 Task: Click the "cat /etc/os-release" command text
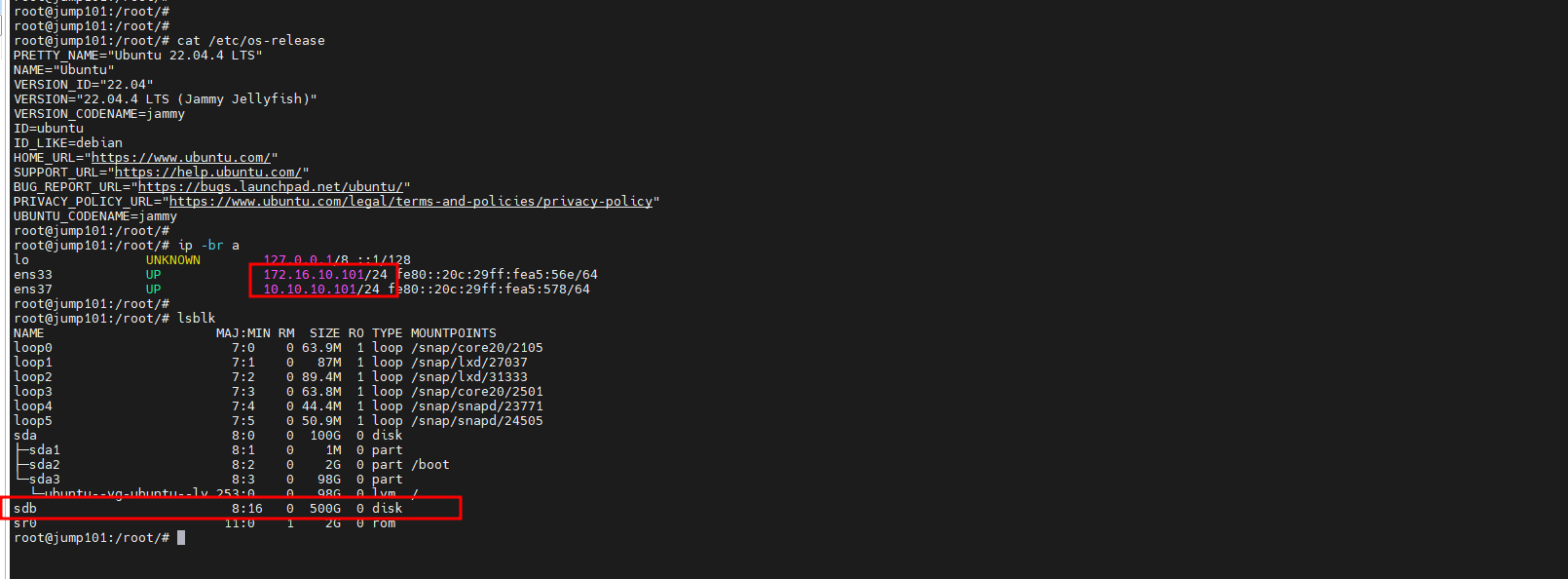click(x=251, y=41)
